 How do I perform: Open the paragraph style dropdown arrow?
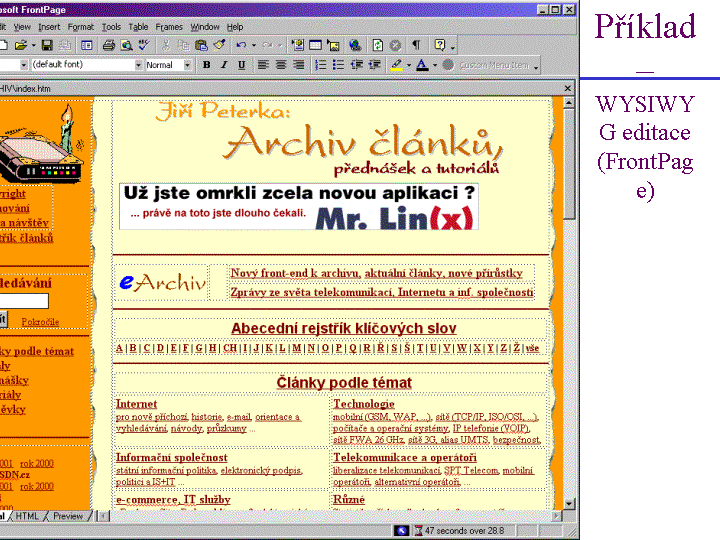pos(24,65)
